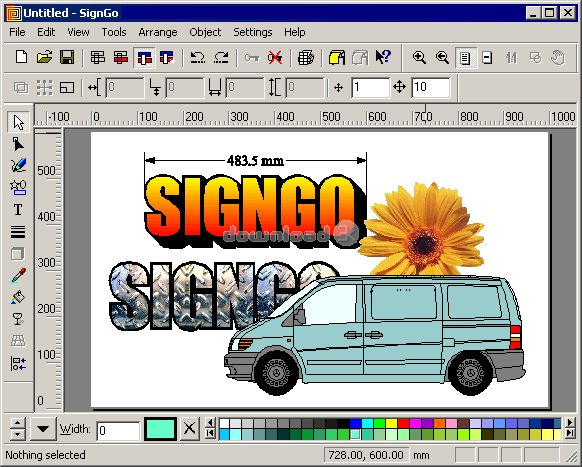This screenshot has height=467, width=582.
Task: Click the grid table icon in toolbar
Action: pyautogui.click(x=305, y=58)
